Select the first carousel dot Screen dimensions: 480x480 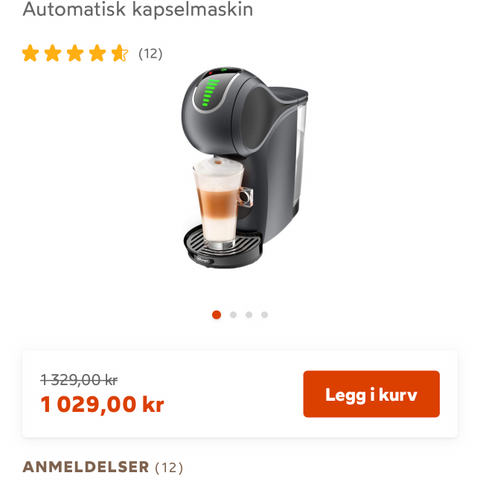click(216, 315)
